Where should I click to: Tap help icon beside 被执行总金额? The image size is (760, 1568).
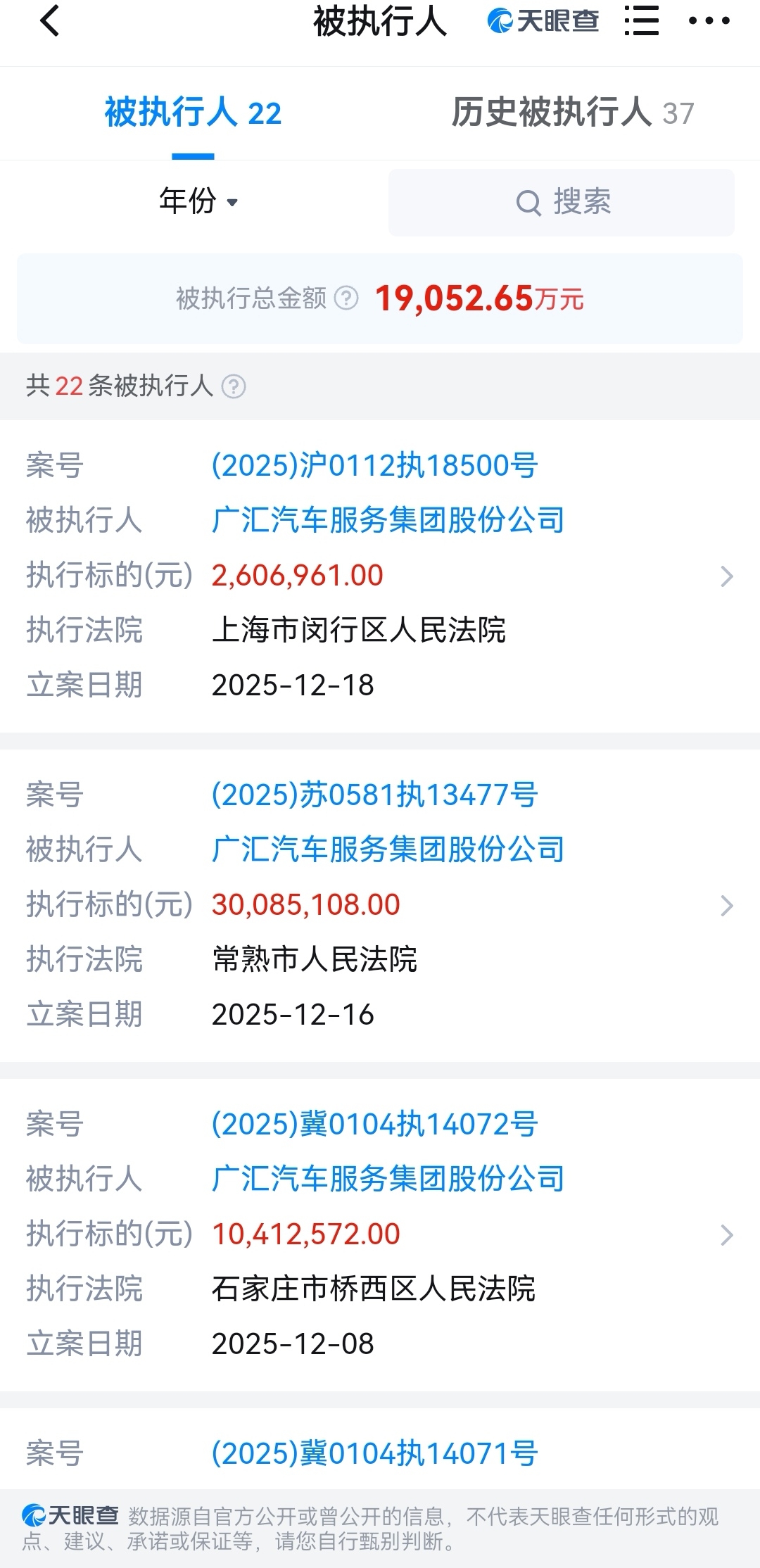coord(346,298)
